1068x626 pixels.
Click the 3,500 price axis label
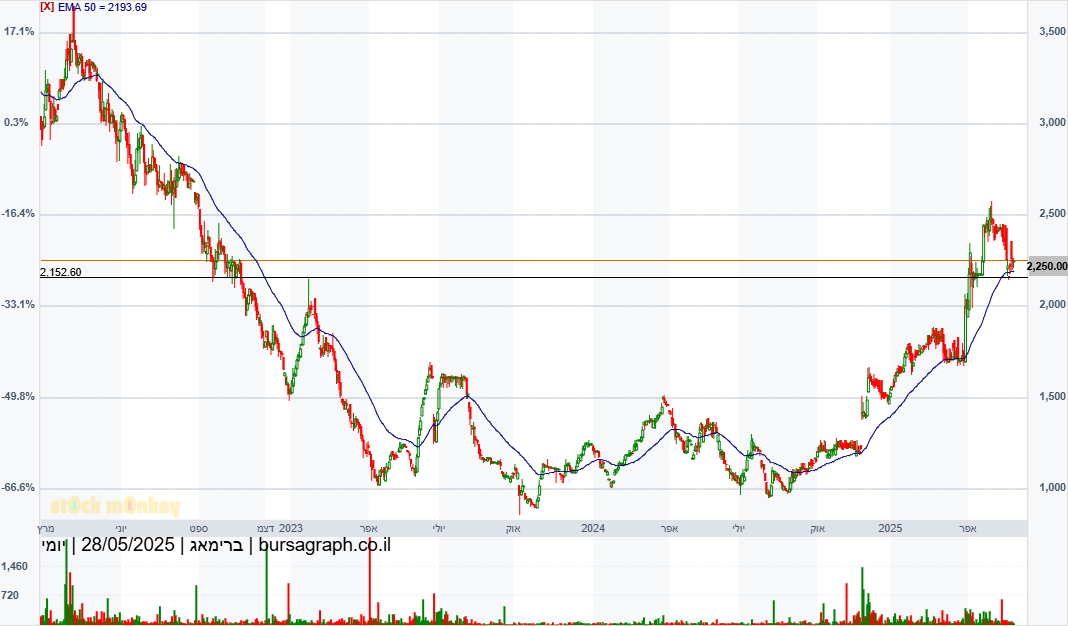(x=1052, y=31)
